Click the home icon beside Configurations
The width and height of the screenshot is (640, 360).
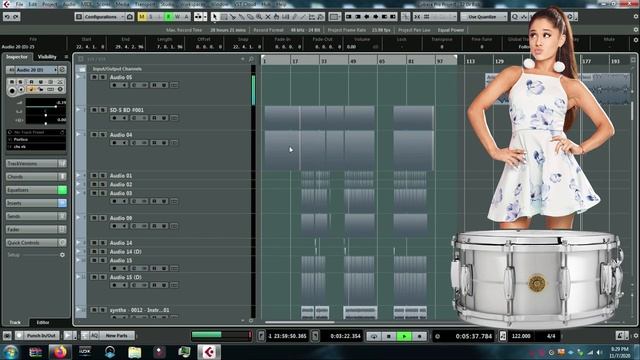[x=130, y=17]
